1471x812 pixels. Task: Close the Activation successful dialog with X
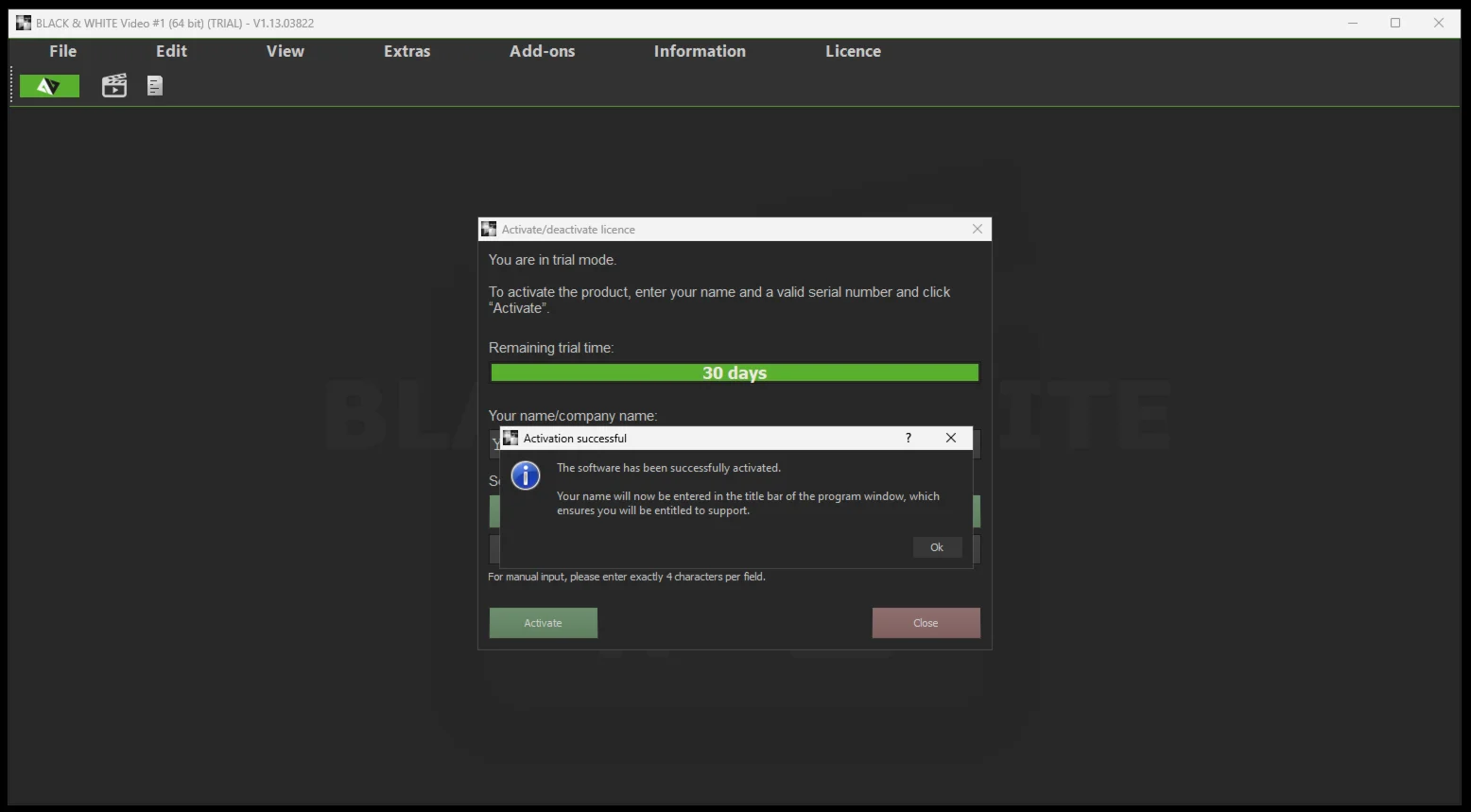click(x=951, y=438)
